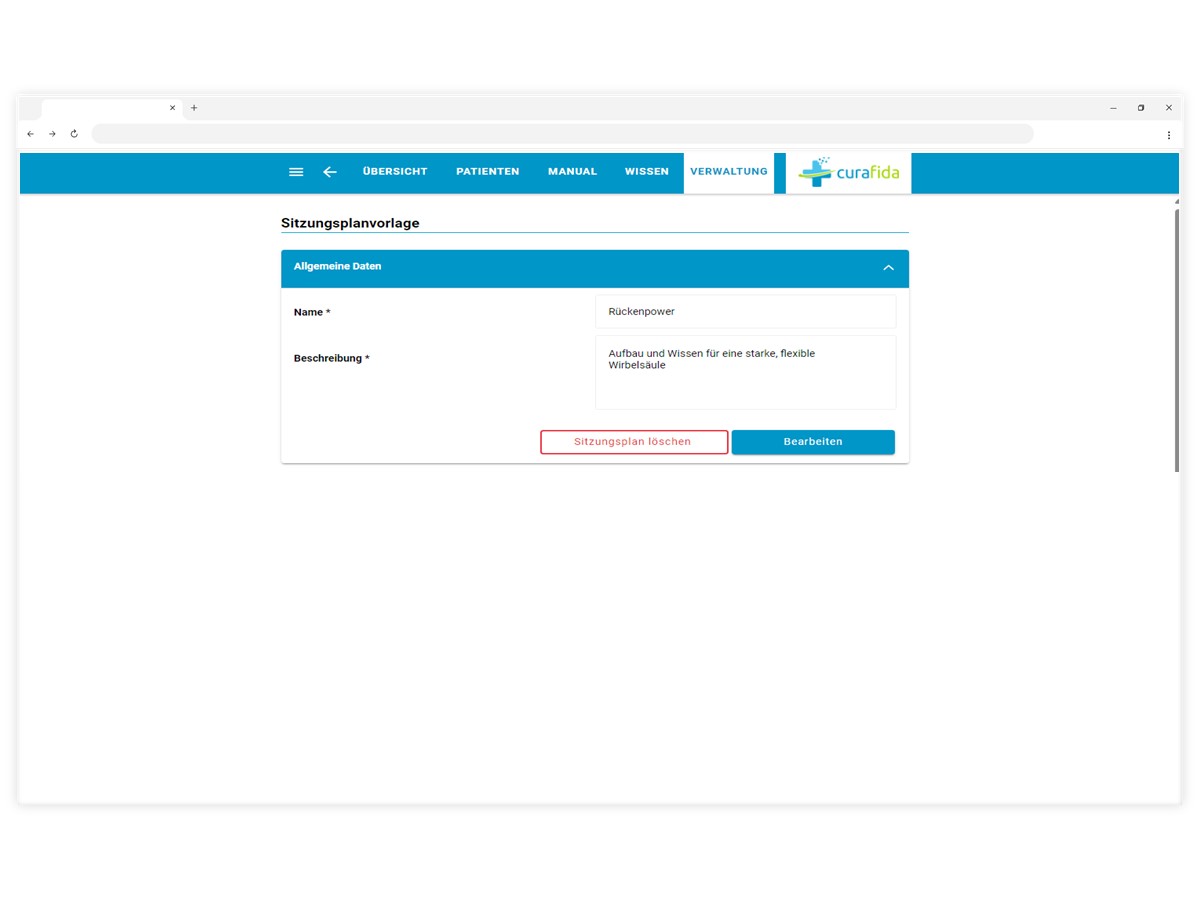Open the hamburger menu icon
The width and height of the screenshot is (1200, 900).
click(296, 172)
